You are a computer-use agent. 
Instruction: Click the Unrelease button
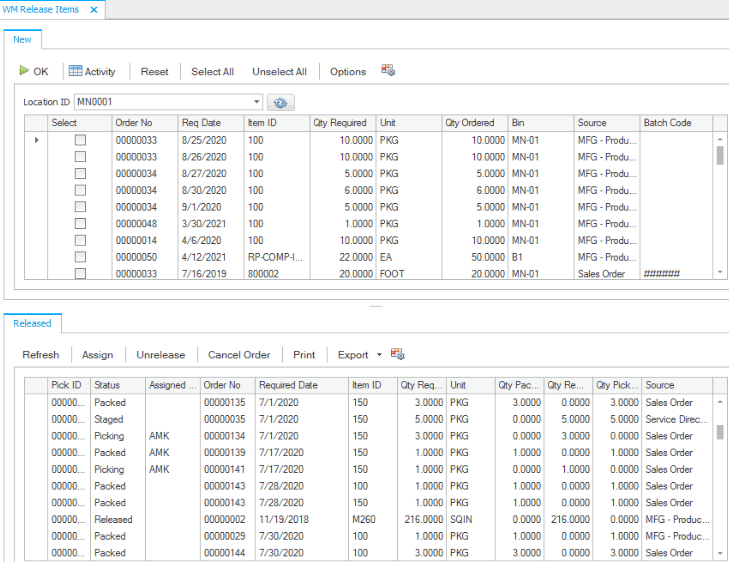[161, 355]
